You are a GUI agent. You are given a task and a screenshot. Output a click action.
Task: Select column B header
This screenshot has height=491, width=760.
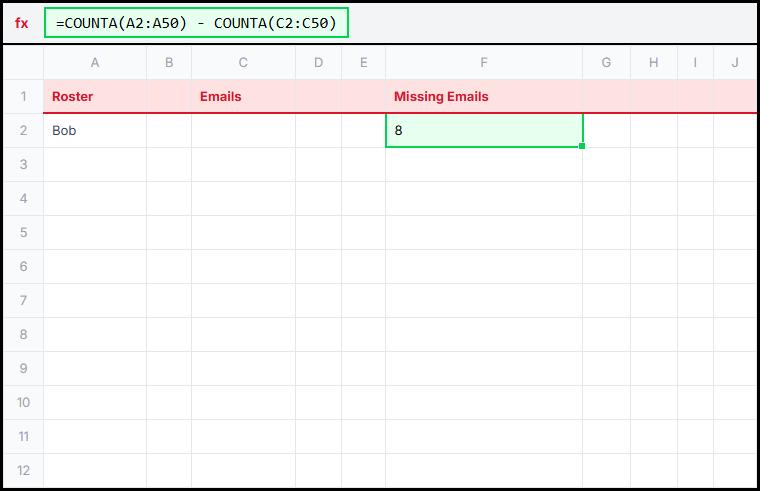[x=169, y=63]
